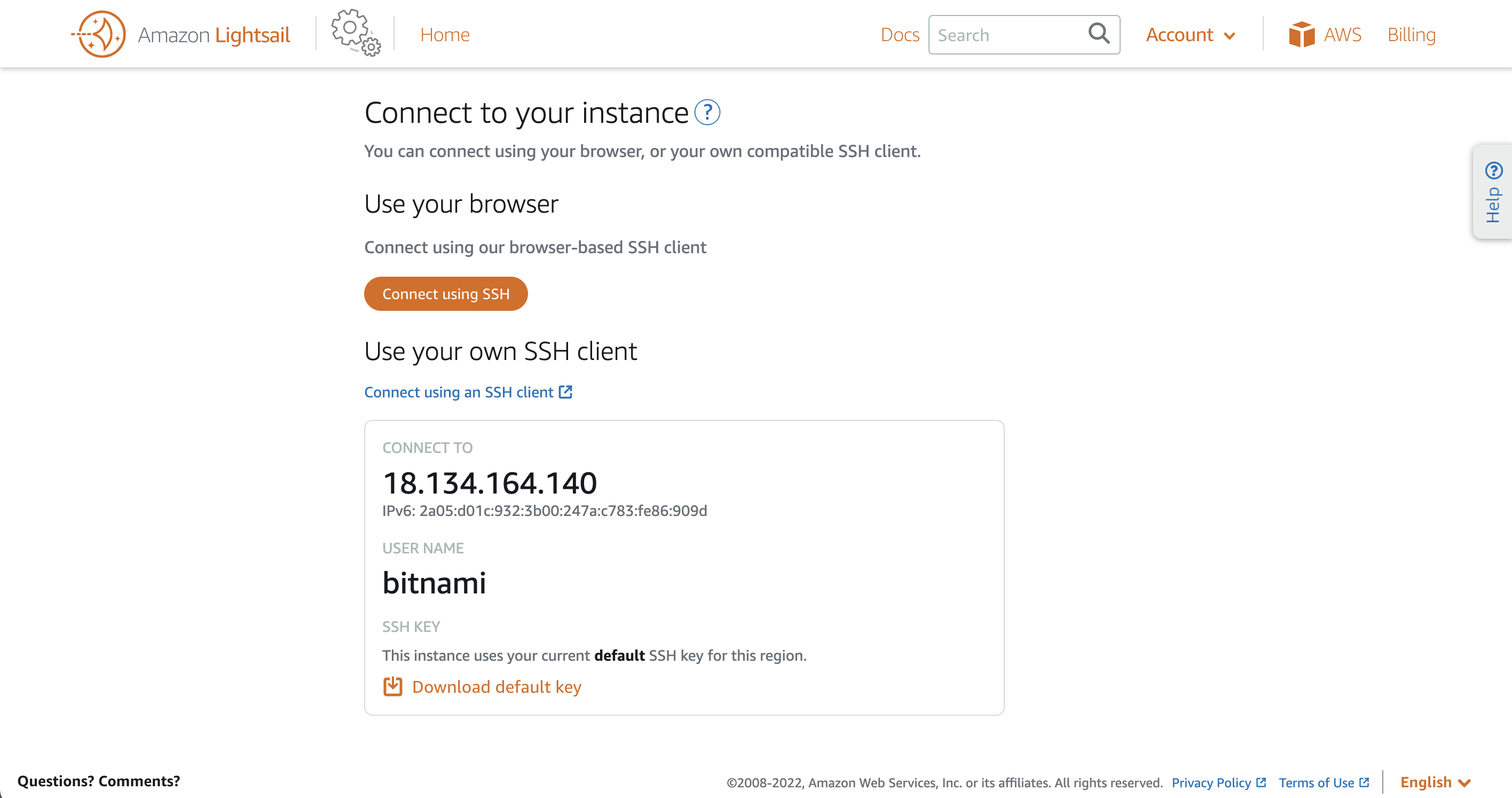Click the SSH KEY label

point(411,627)
